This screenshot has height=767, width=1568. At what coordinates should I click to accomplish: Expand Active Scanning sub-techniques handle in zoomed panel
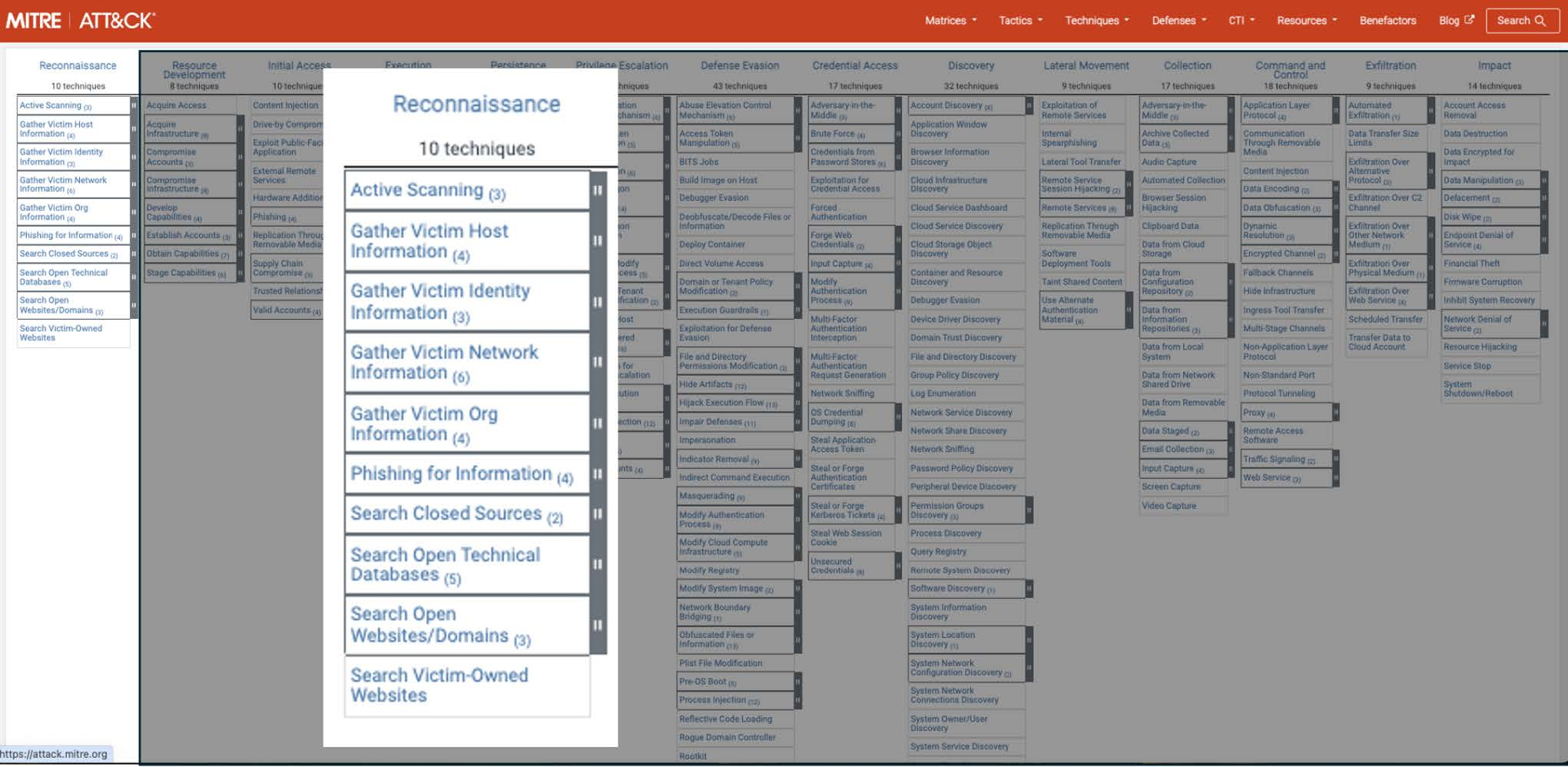[598, 190]
